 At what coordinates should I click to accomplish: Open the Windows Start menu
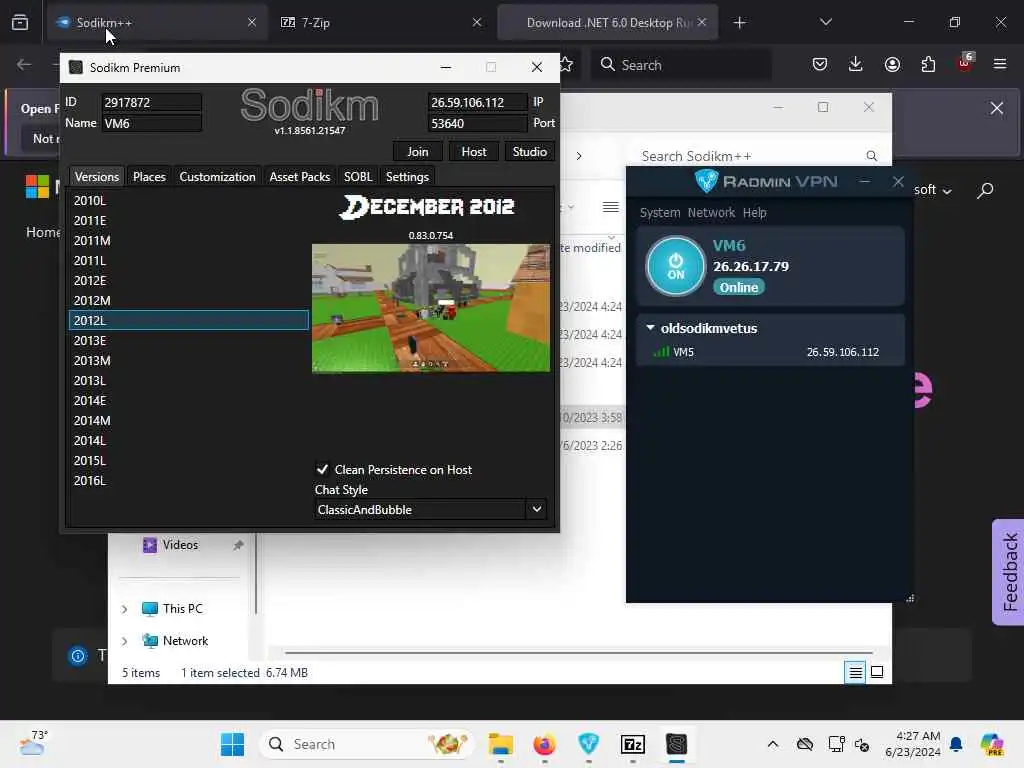232,744
